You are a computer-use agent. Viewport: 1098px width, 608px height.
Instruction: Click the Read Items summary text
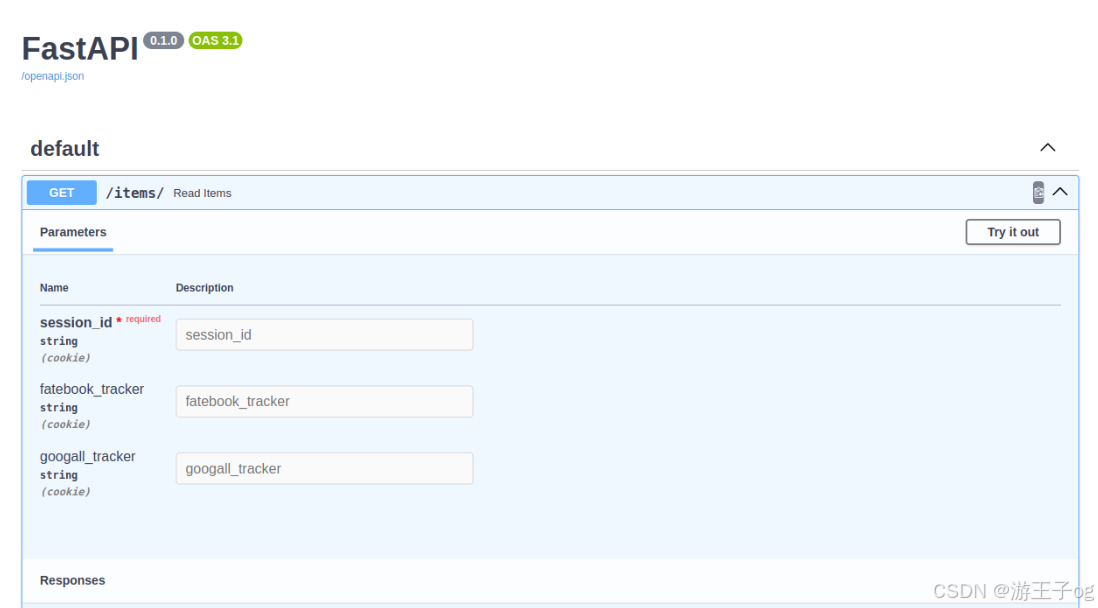pyautogui.click(x=202, y=192)
